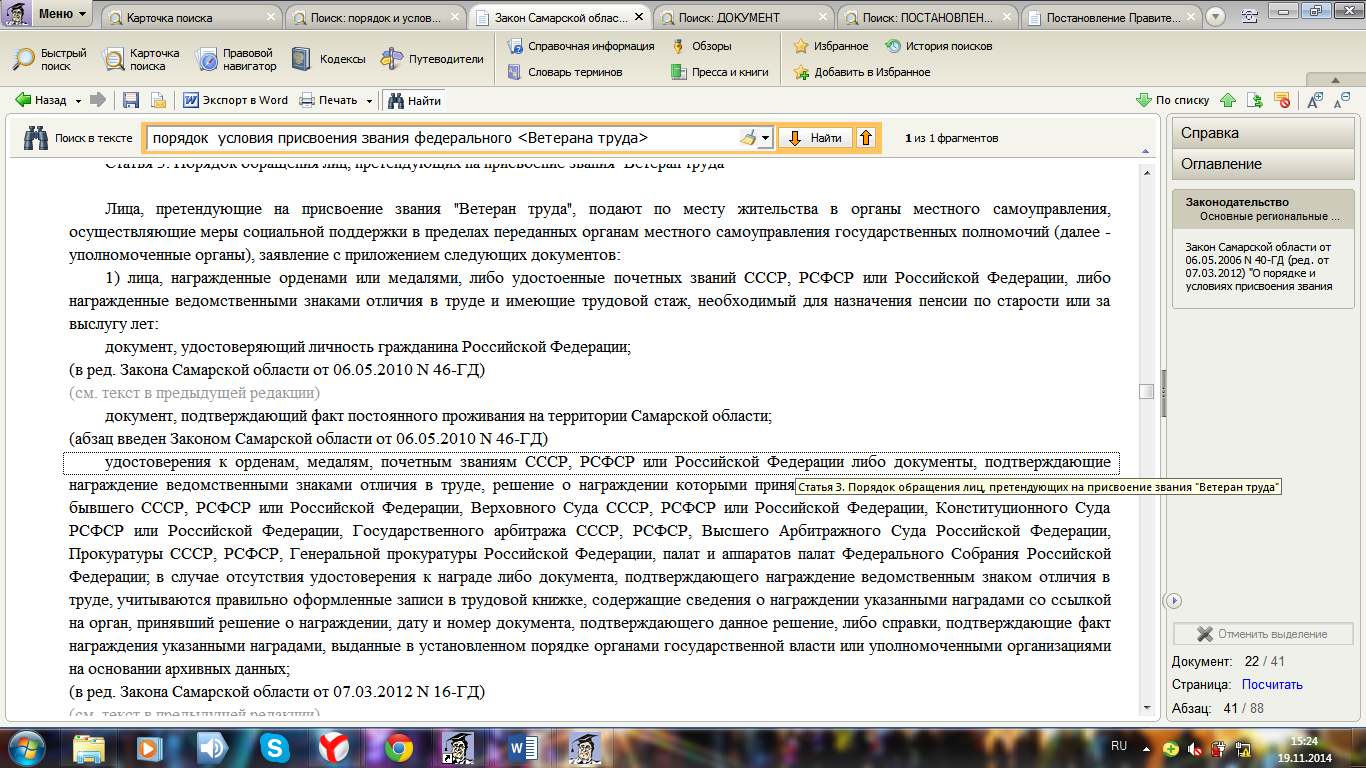The image size is (1366, 768).
Task: Click the RU language indicator
Action: (1119, 747)
